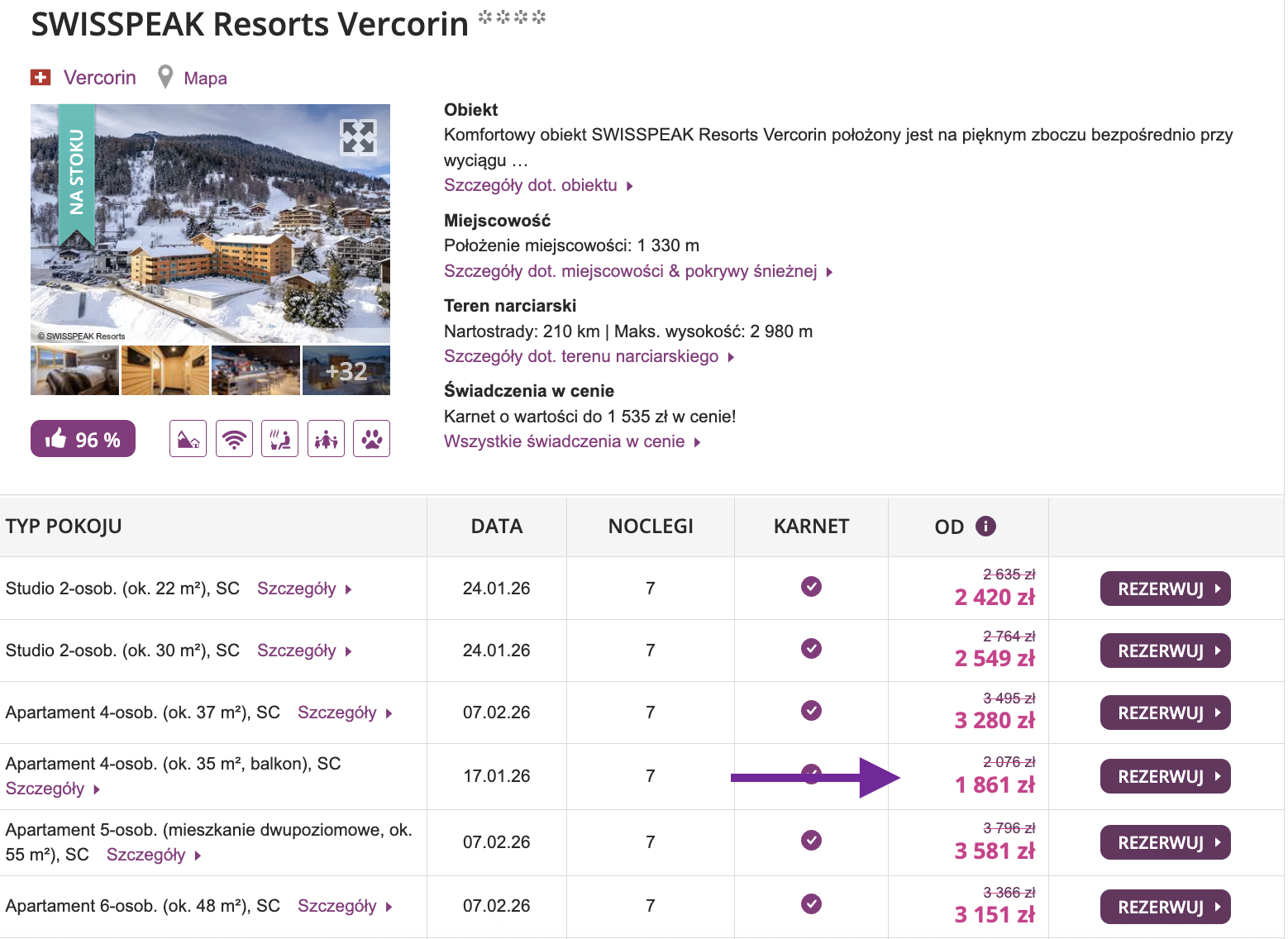Click the 96% thumbs-up rating badge
This screenshot has width=1288, height=939.
click(83, 438)
